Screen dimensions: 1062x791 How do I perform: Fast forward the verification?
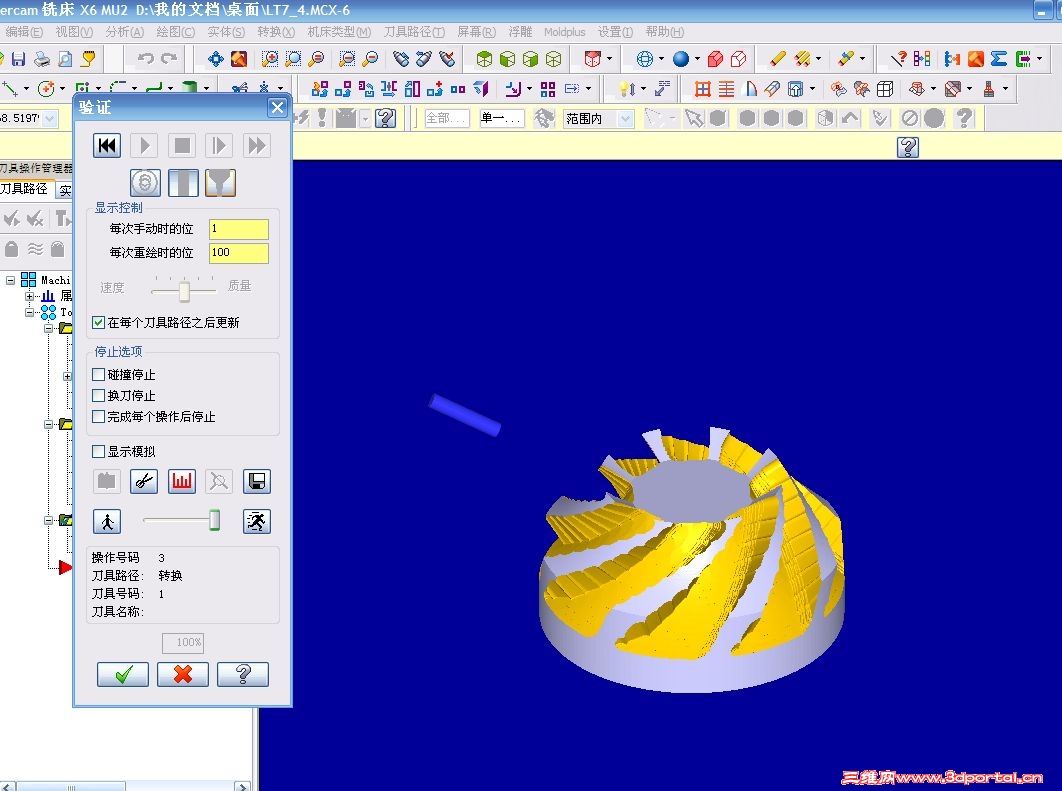257,146
